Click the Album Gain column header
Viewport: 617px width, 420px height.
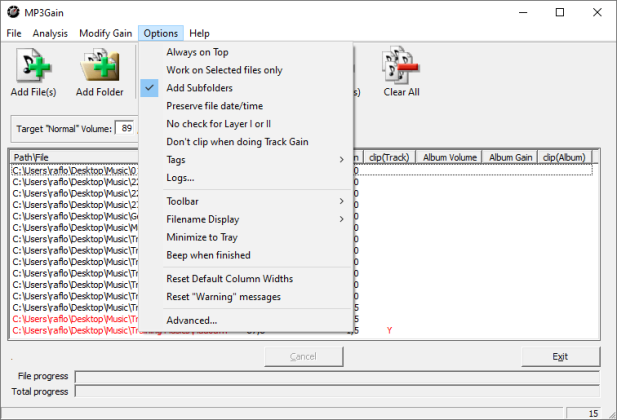point(510,157)
